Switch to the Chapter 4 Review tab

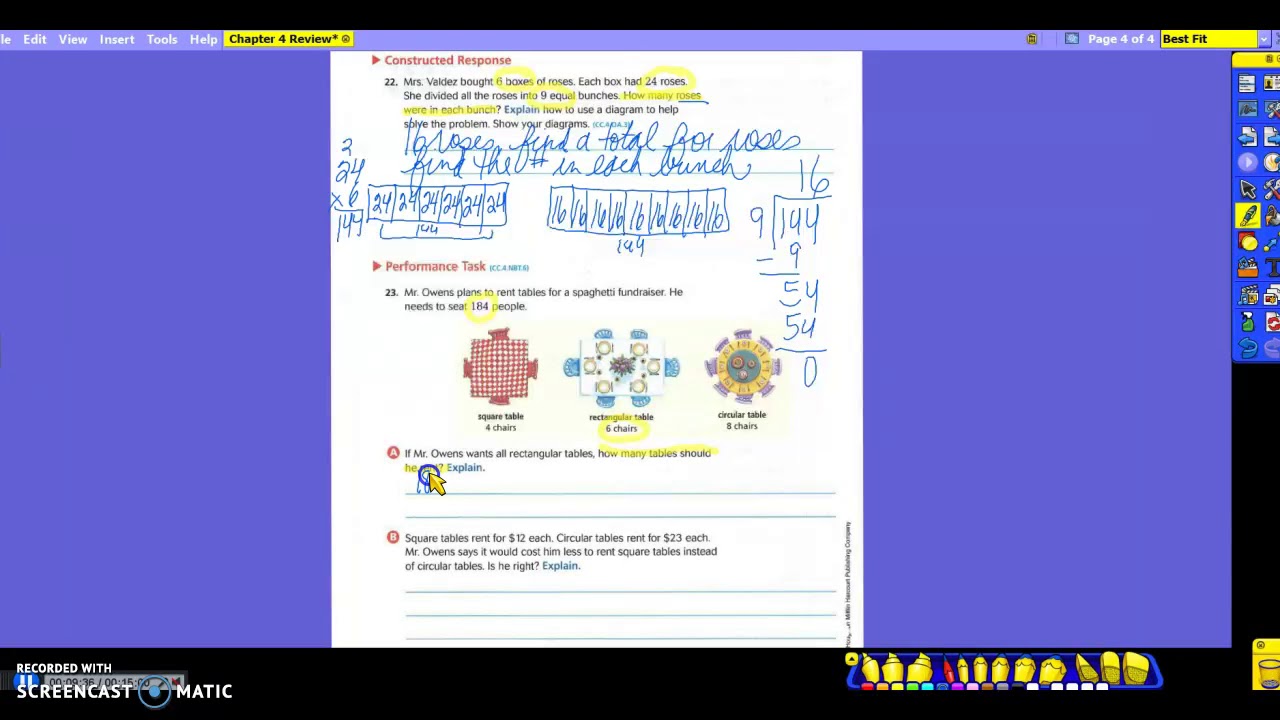289,39
